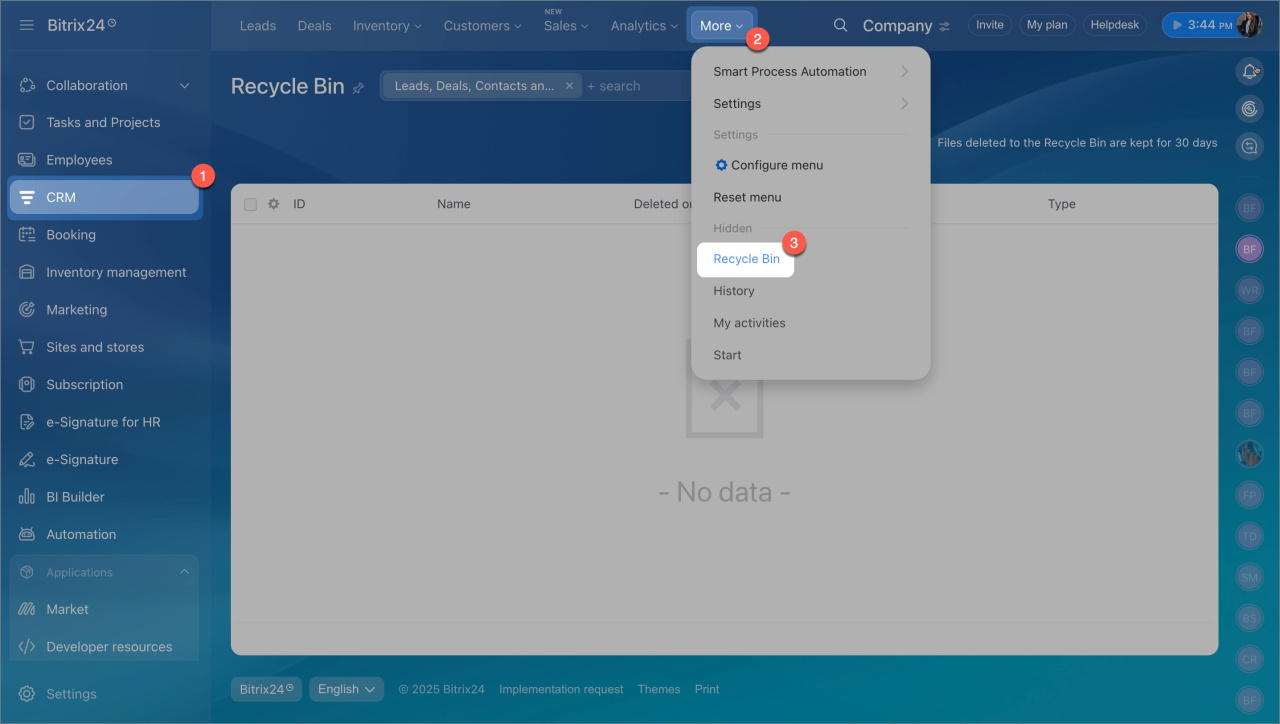The image size is (1280, 724).
Task: Pin the Recycle Bin page
Action: pos(359,88)
